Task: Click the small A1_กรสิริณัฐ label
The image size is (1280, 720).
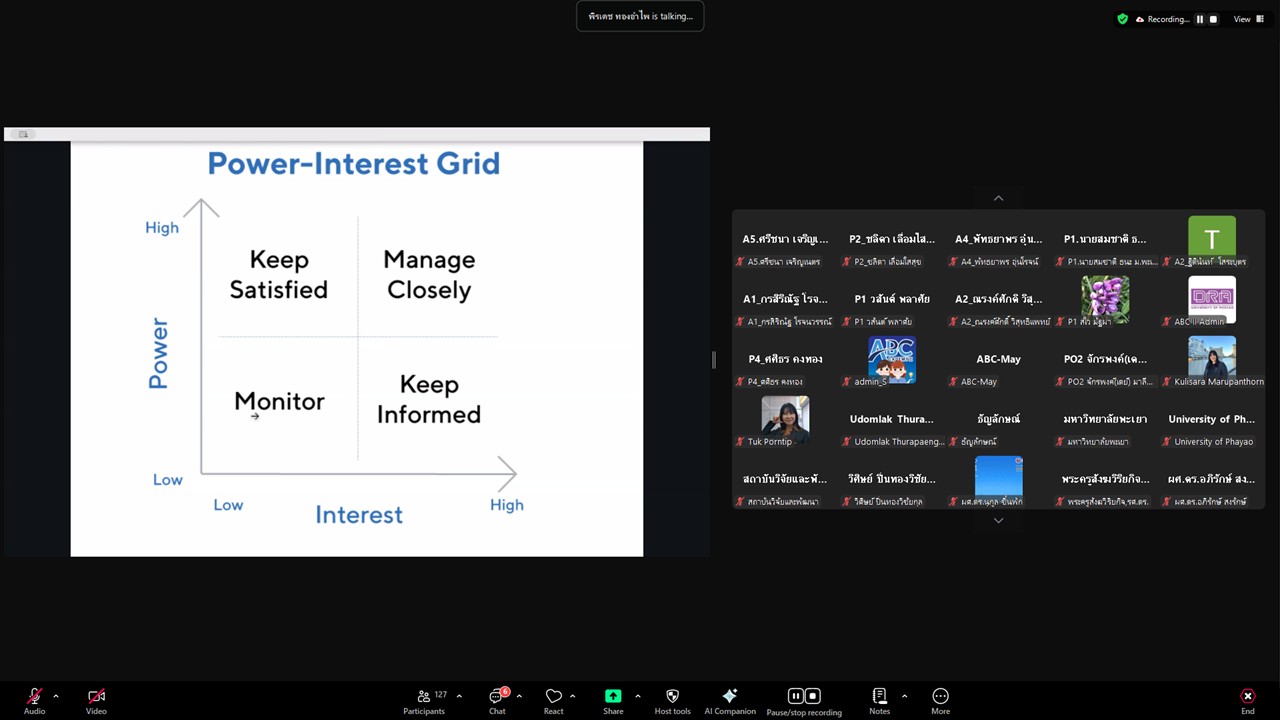Action: (x=788, y=321)
